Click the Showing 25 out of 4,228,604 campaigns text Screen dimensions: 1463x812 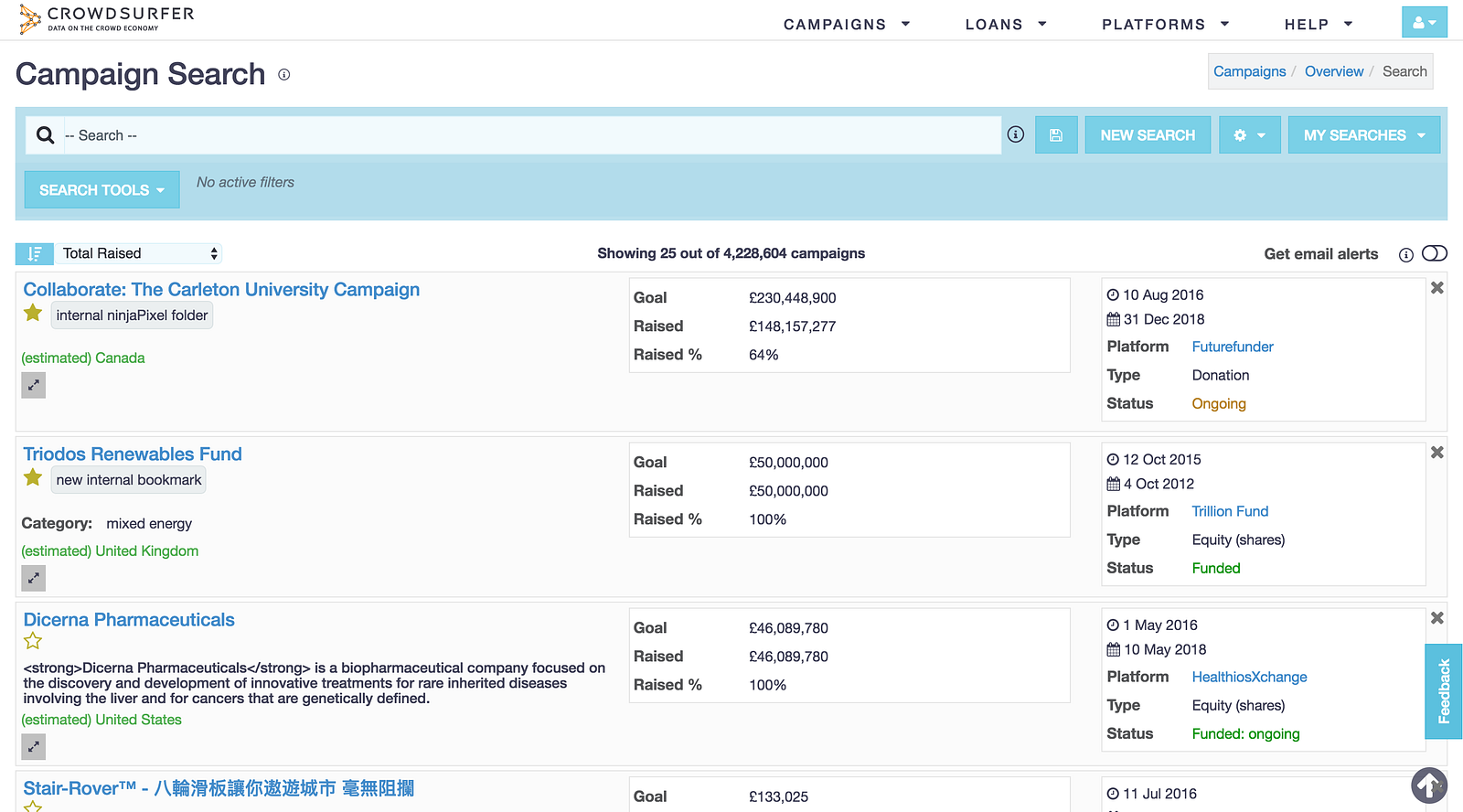731,253
